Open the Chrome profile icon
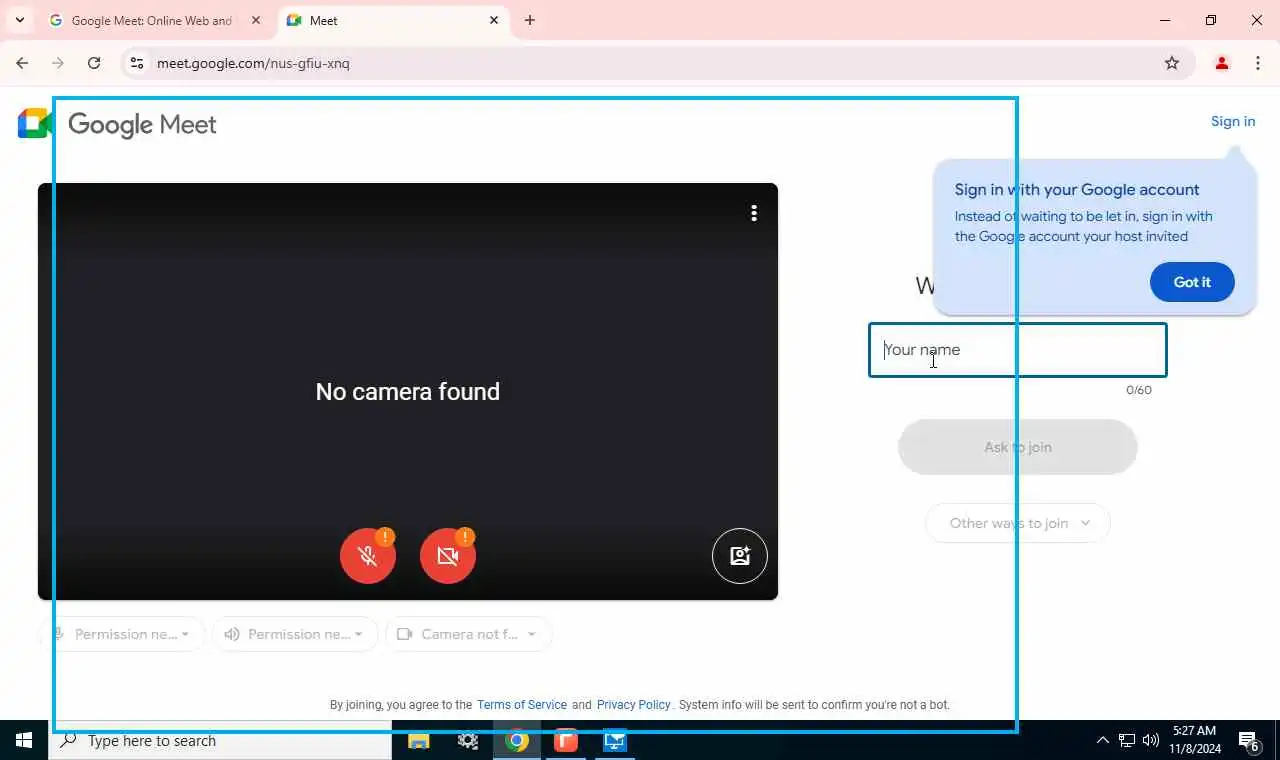 (x=1222, y=63)
